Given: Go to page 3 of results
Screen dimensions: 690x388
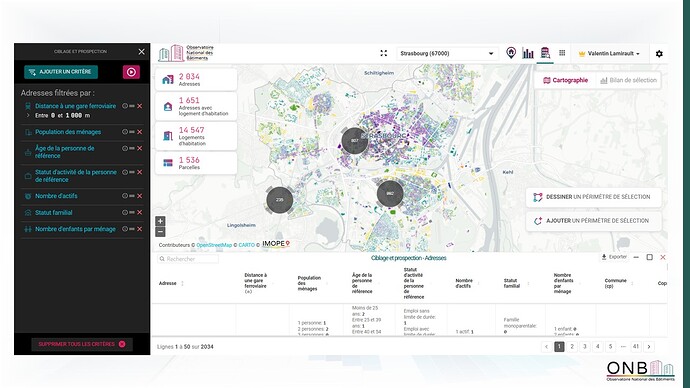Looking at the screenshot, I should tap(584, 347).
